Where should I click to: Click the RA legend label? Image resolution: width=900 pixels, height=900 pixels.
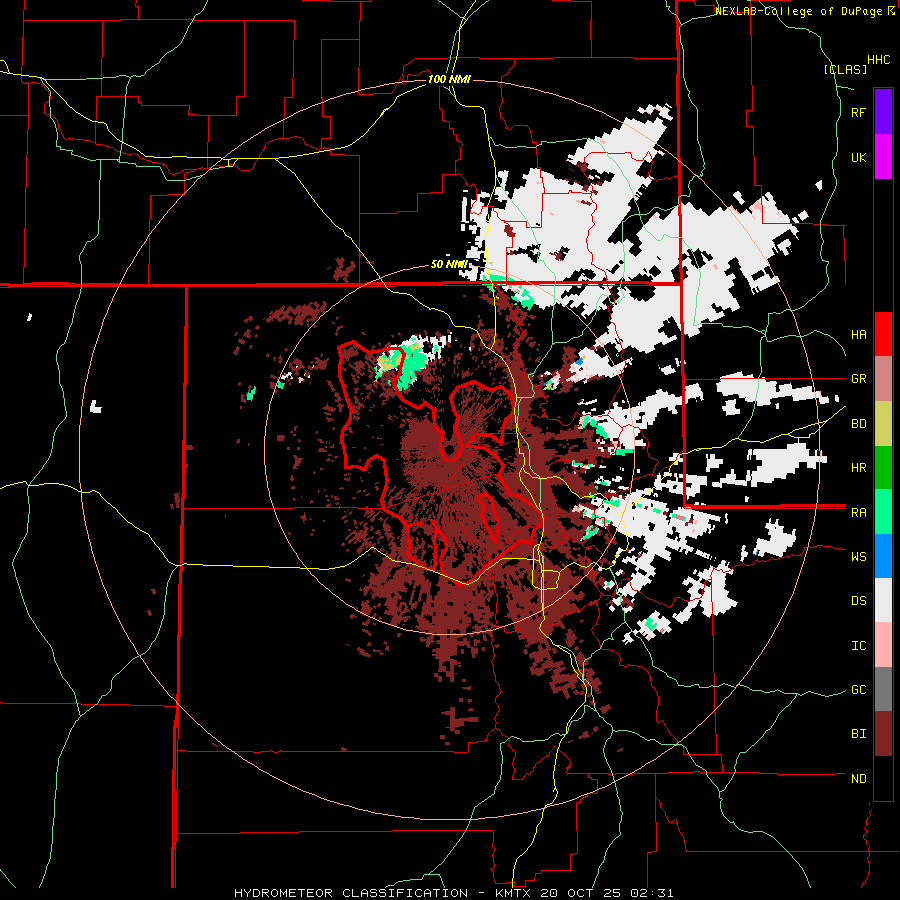(858, 513)
